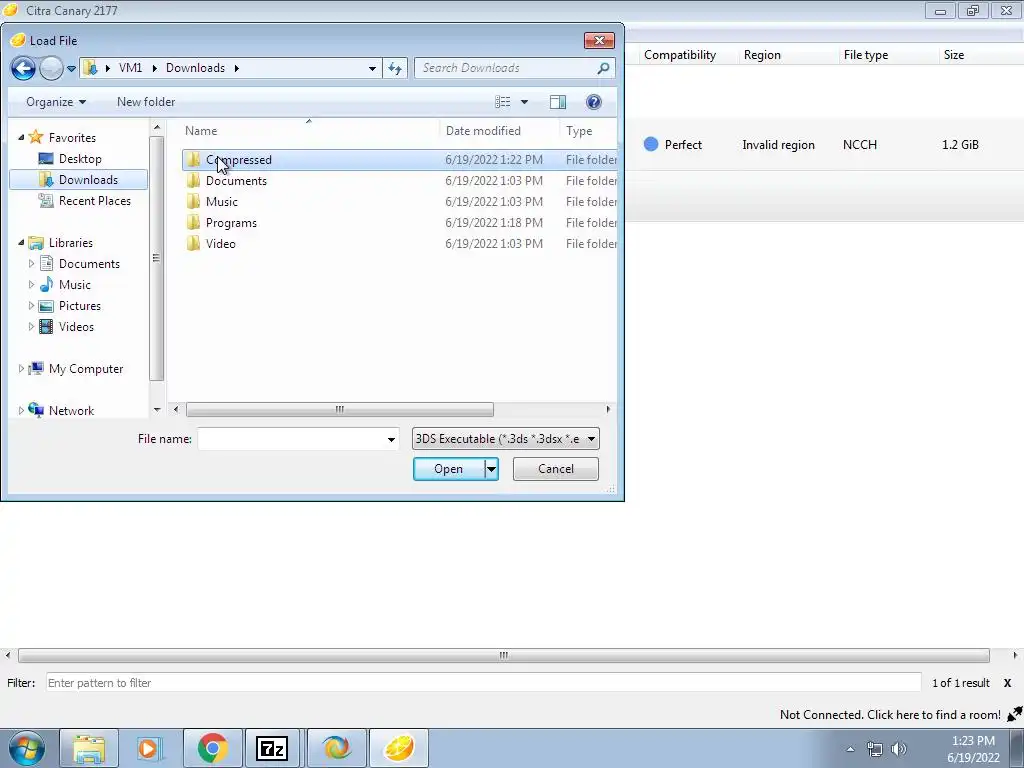Screen dimensions: 1024x768
Task: Expand the Videos library node
Action: click(x=31, y=327)
